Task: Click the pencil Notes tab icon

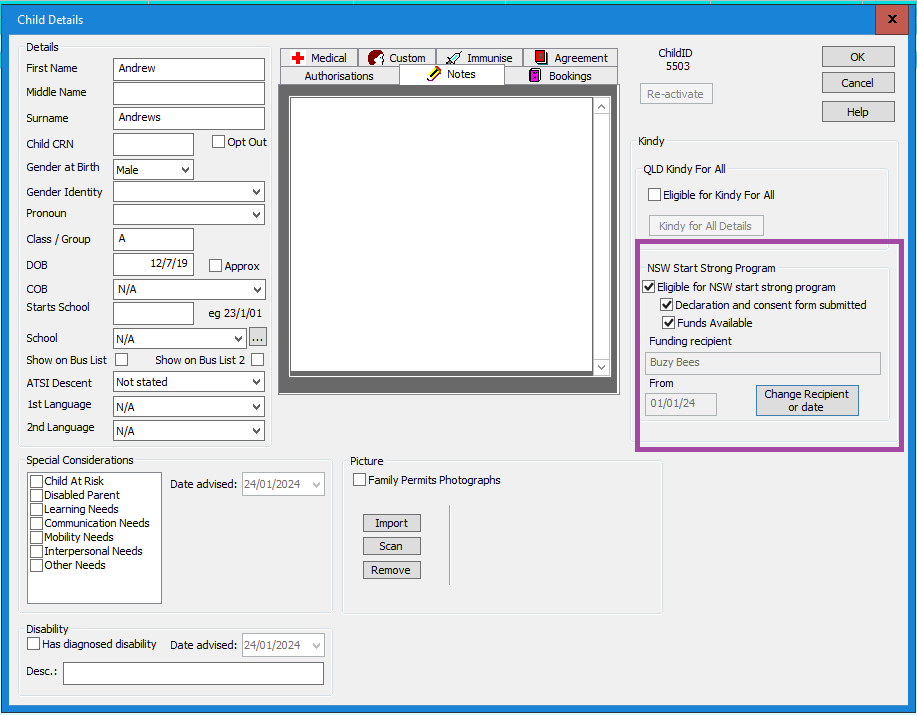Action: point(434,75)
